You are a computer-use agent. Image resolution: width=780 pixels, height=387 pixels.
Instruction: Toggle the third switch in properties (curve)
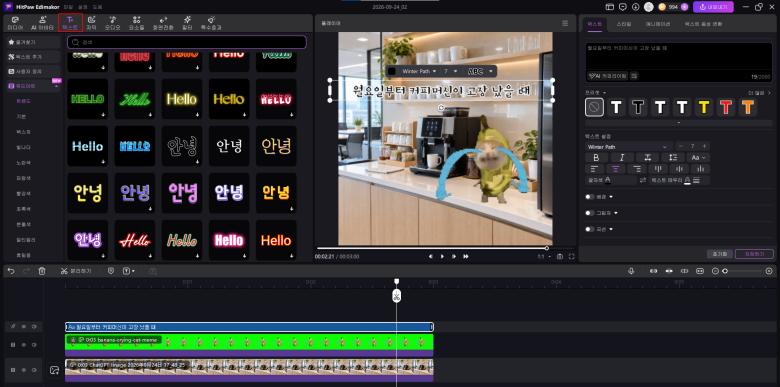[x=589, y=229]
